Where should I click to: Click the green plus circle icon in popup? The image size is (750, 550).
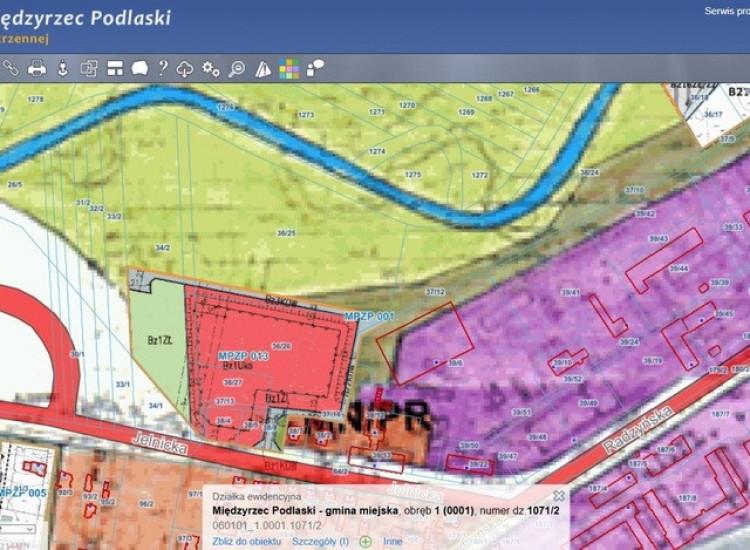click(365, 541)
